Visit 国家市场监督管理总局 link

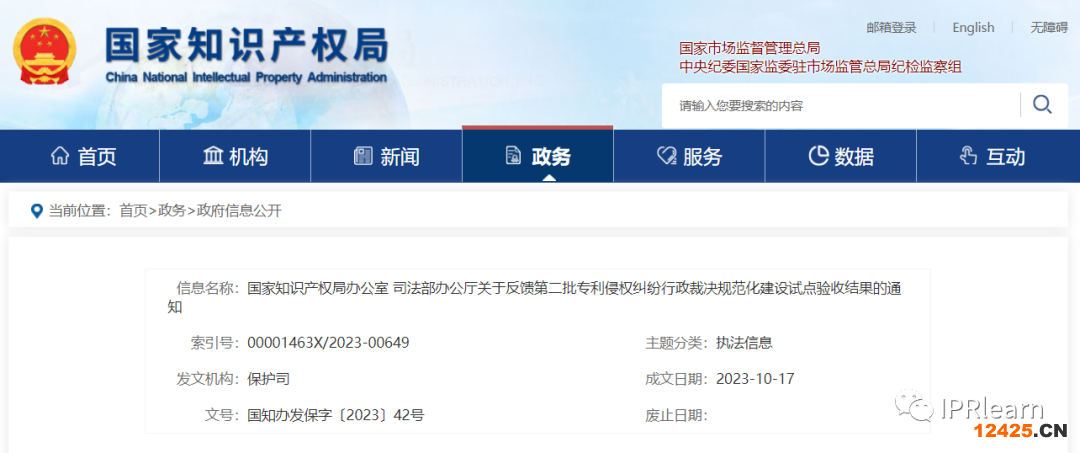(749, 47)
